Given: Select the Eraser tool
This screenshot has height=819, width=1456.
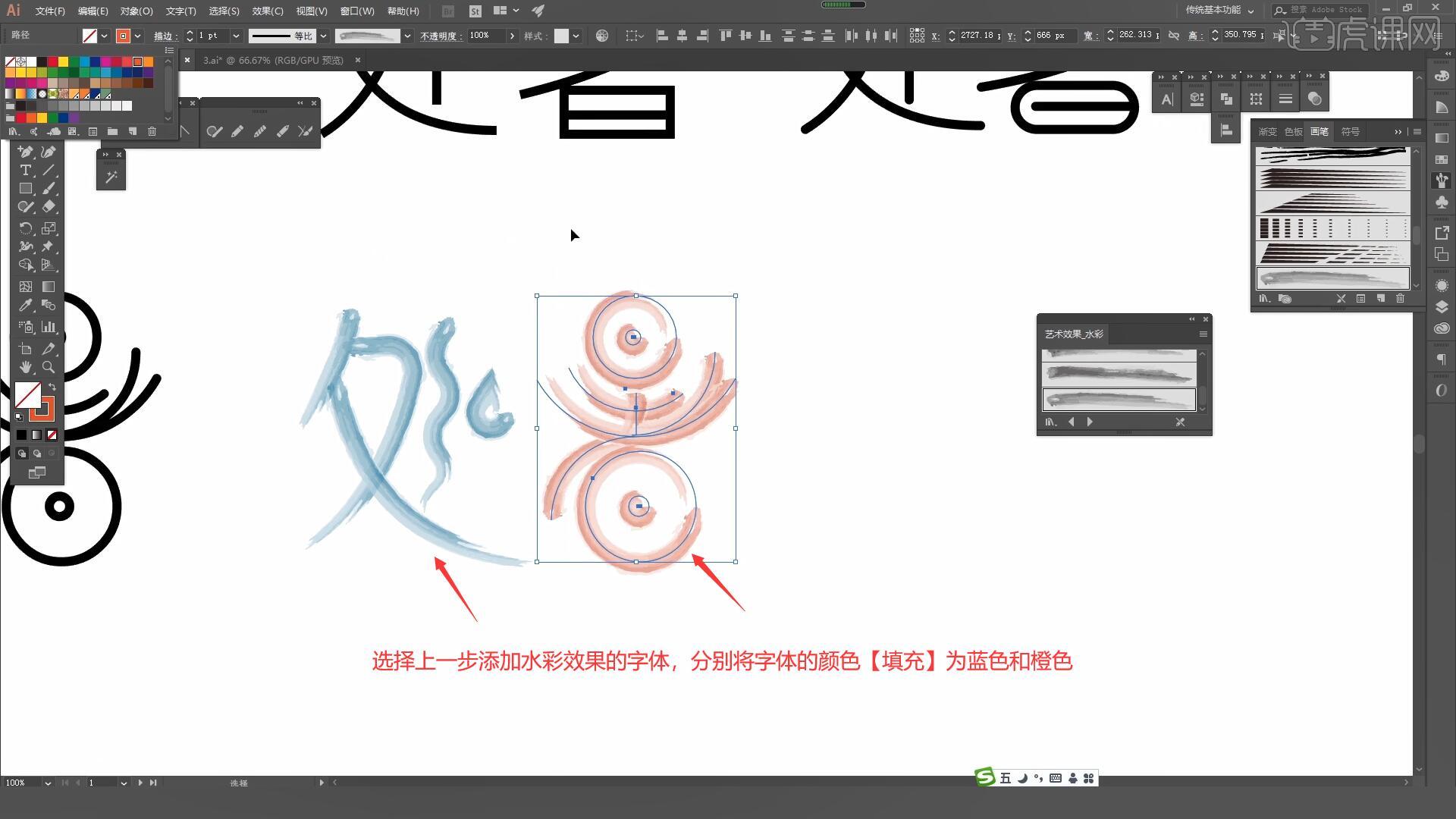Looking at the screenshot, I should (x=49, y=206).
